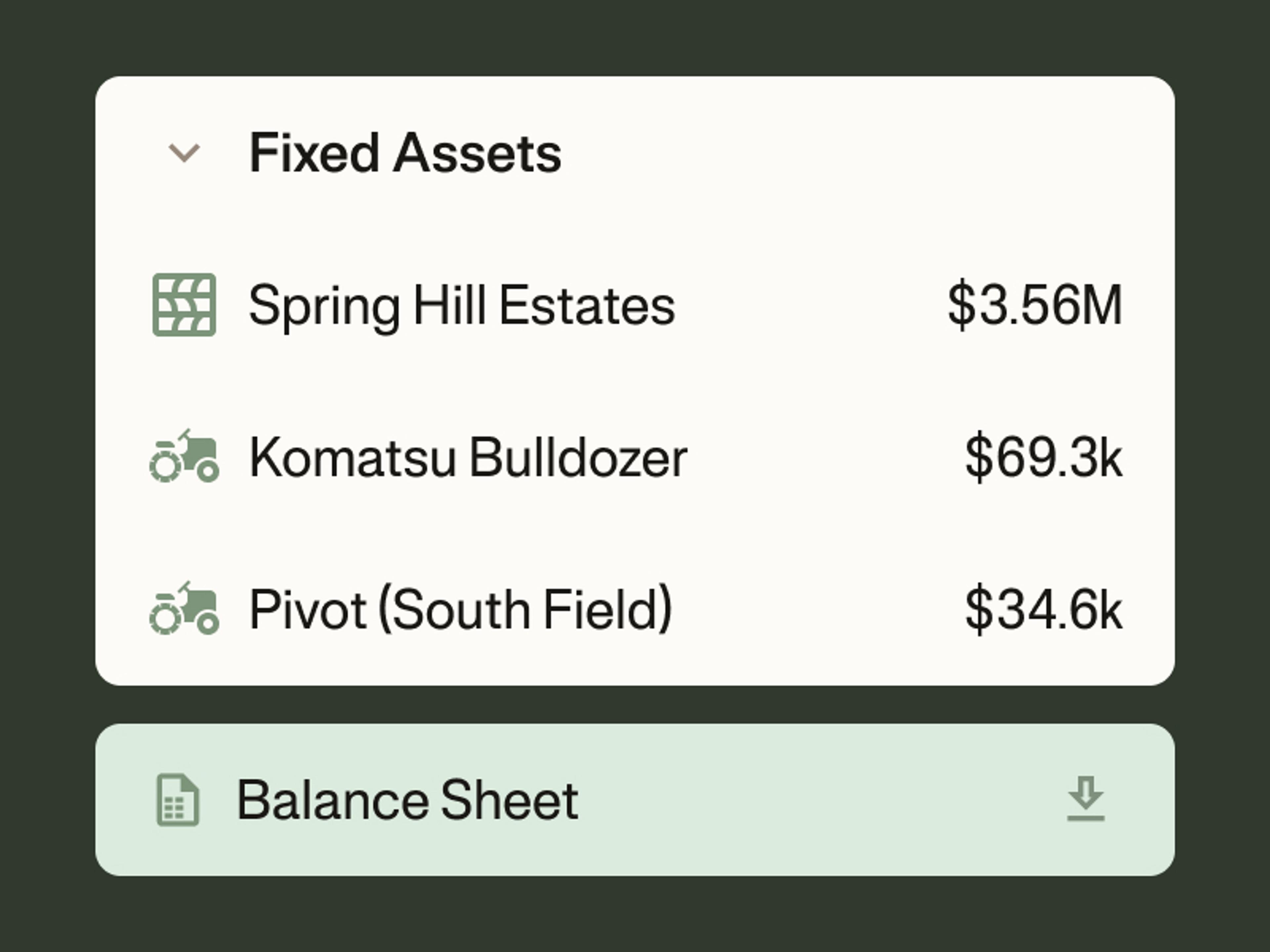Click the word Assets in the heading
This screenshot has height=952, width=1270.
(477, 153)
